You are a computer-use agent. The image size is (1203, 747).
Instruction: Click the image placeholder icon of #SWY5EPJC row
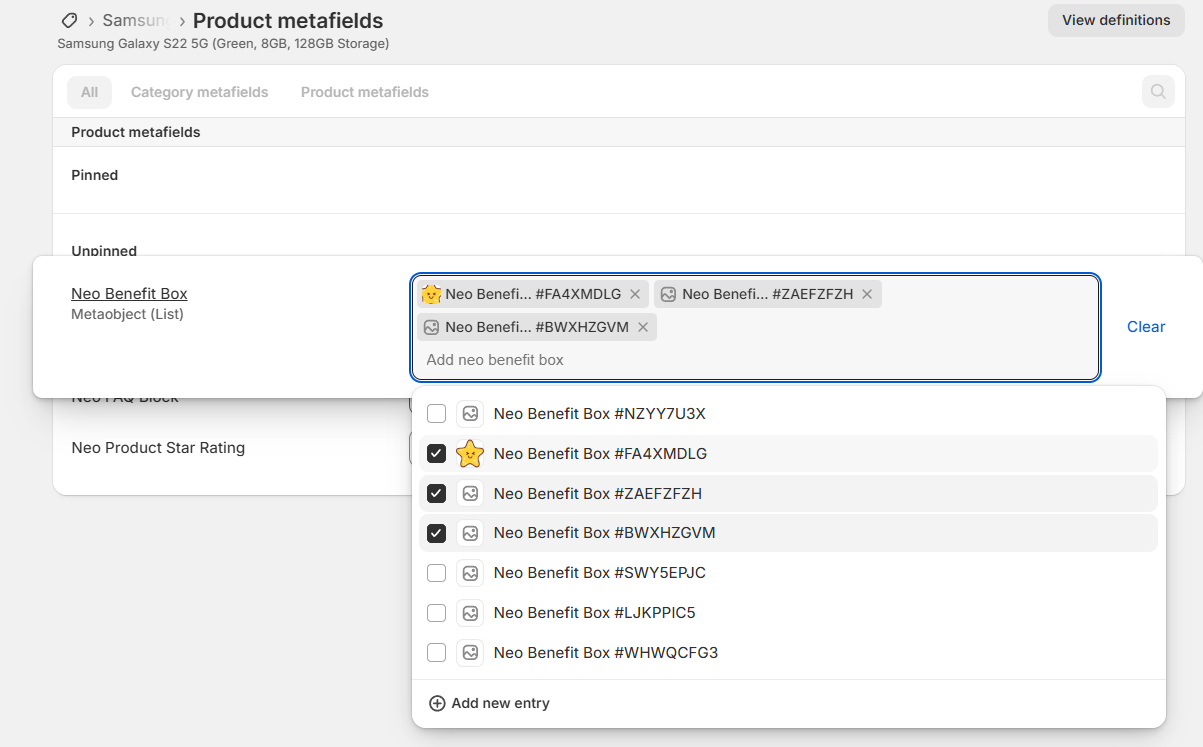[x=470, y=573]
